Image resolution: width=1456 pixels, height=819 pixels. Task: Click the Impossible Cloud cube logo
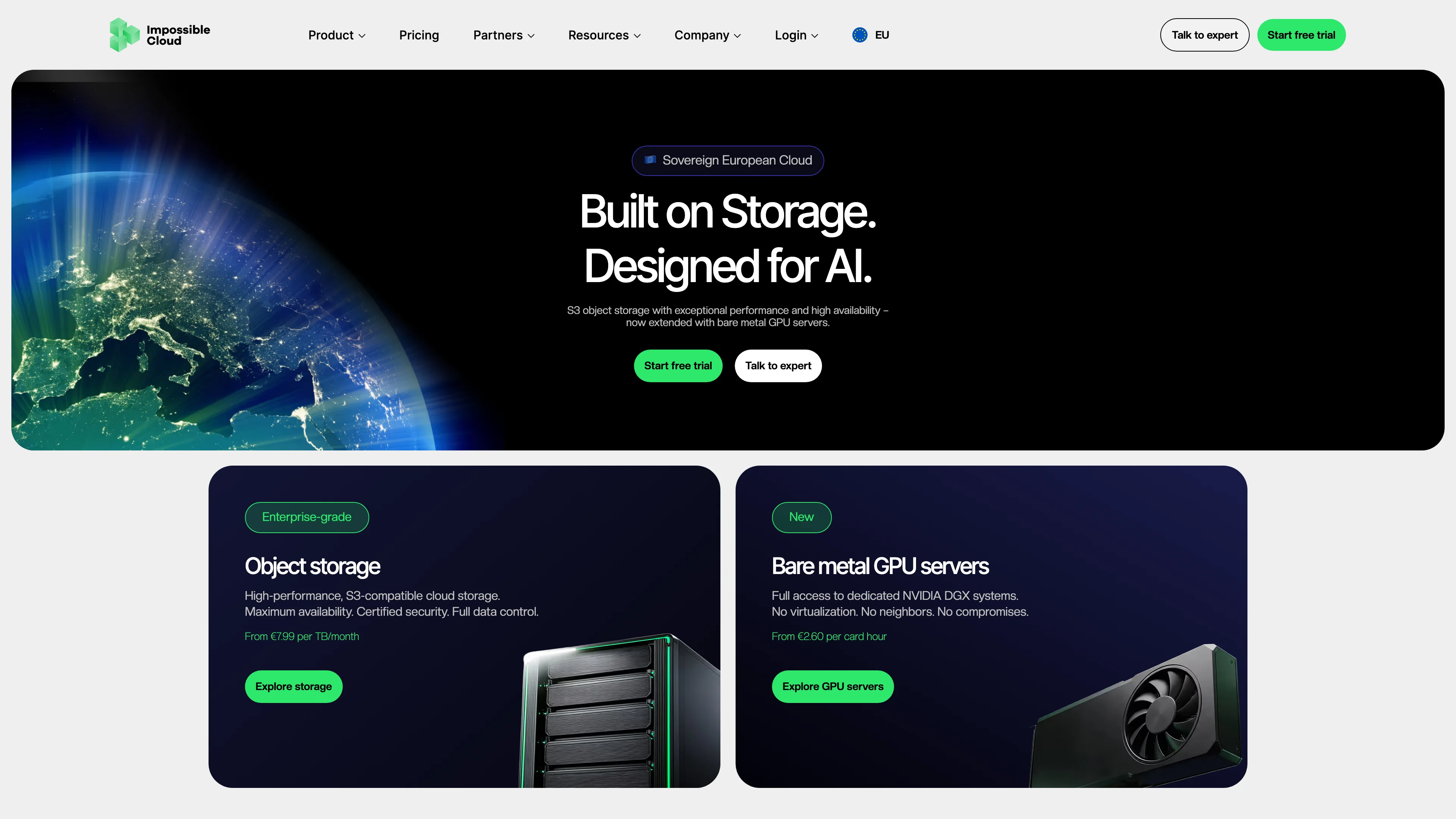point(124,35)
